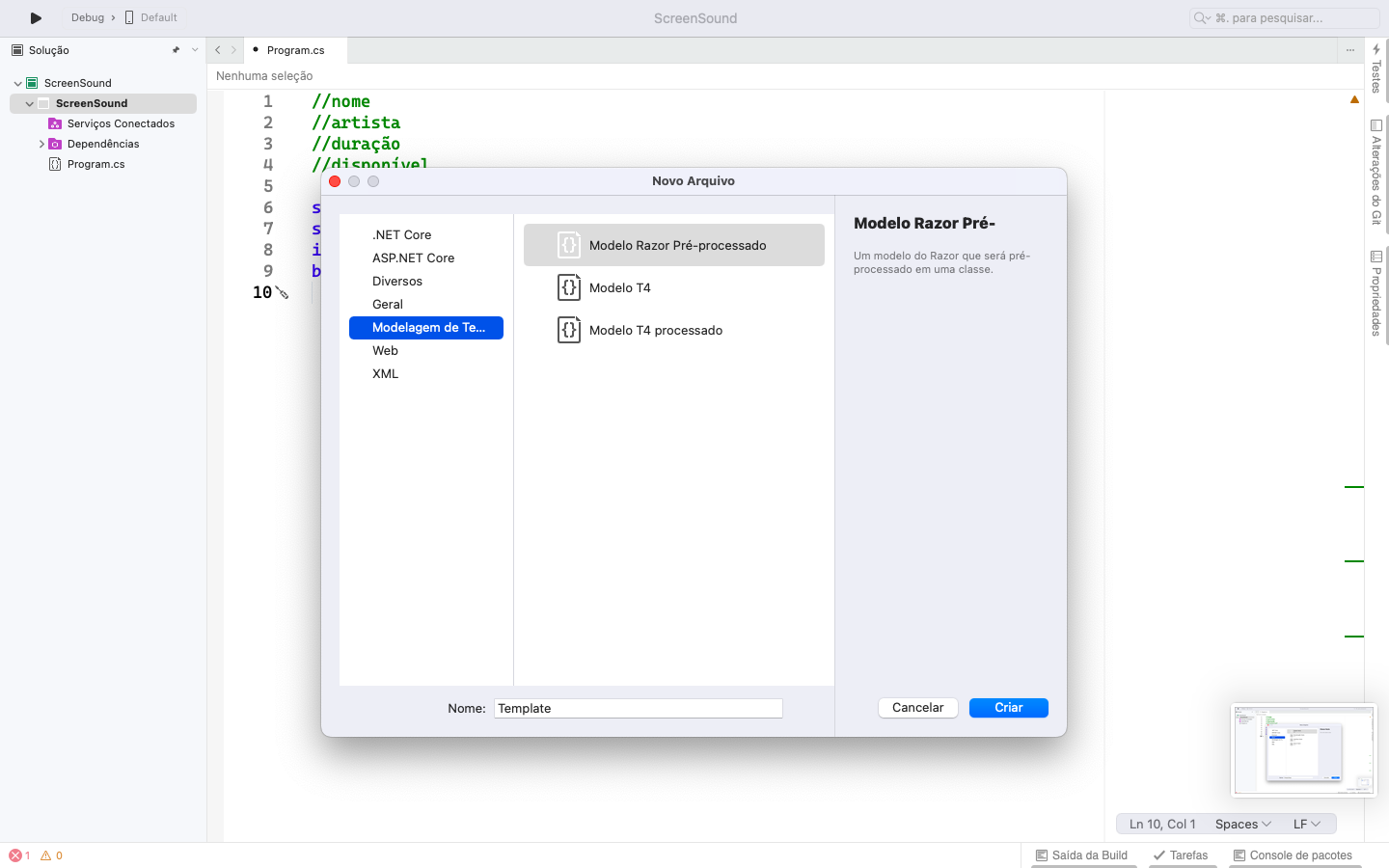Image resolution: width=1389 pixels, height=868 pixels.
Task: Open the Solução panel options chevron
Action: (x=195, y=50)
